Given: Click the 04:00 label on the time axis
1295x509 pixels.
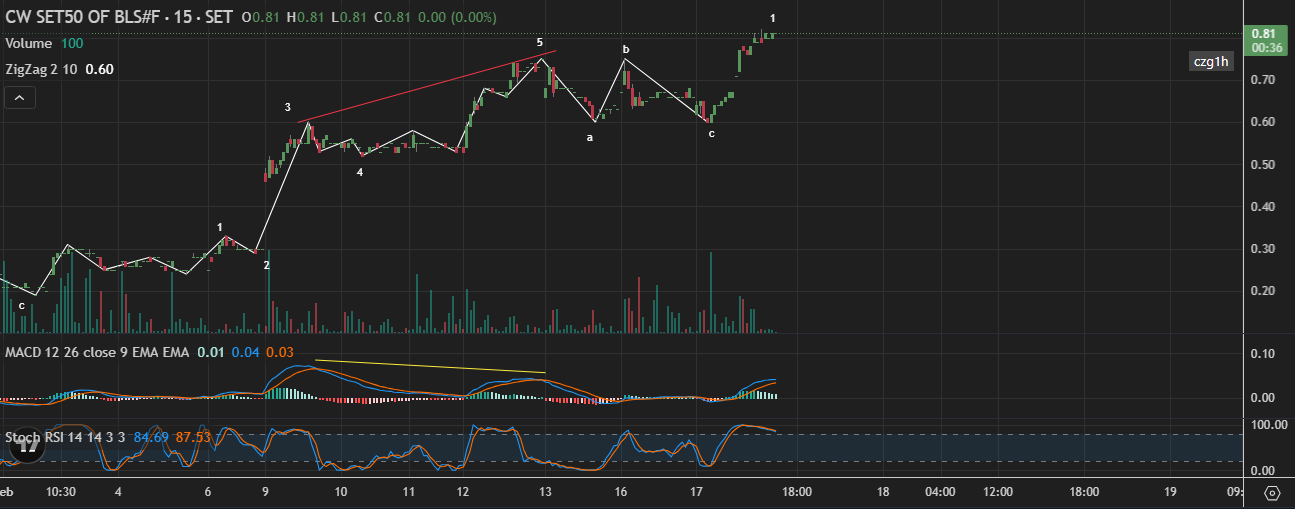Looking at the screenshot, I should (x=941, y=493).
